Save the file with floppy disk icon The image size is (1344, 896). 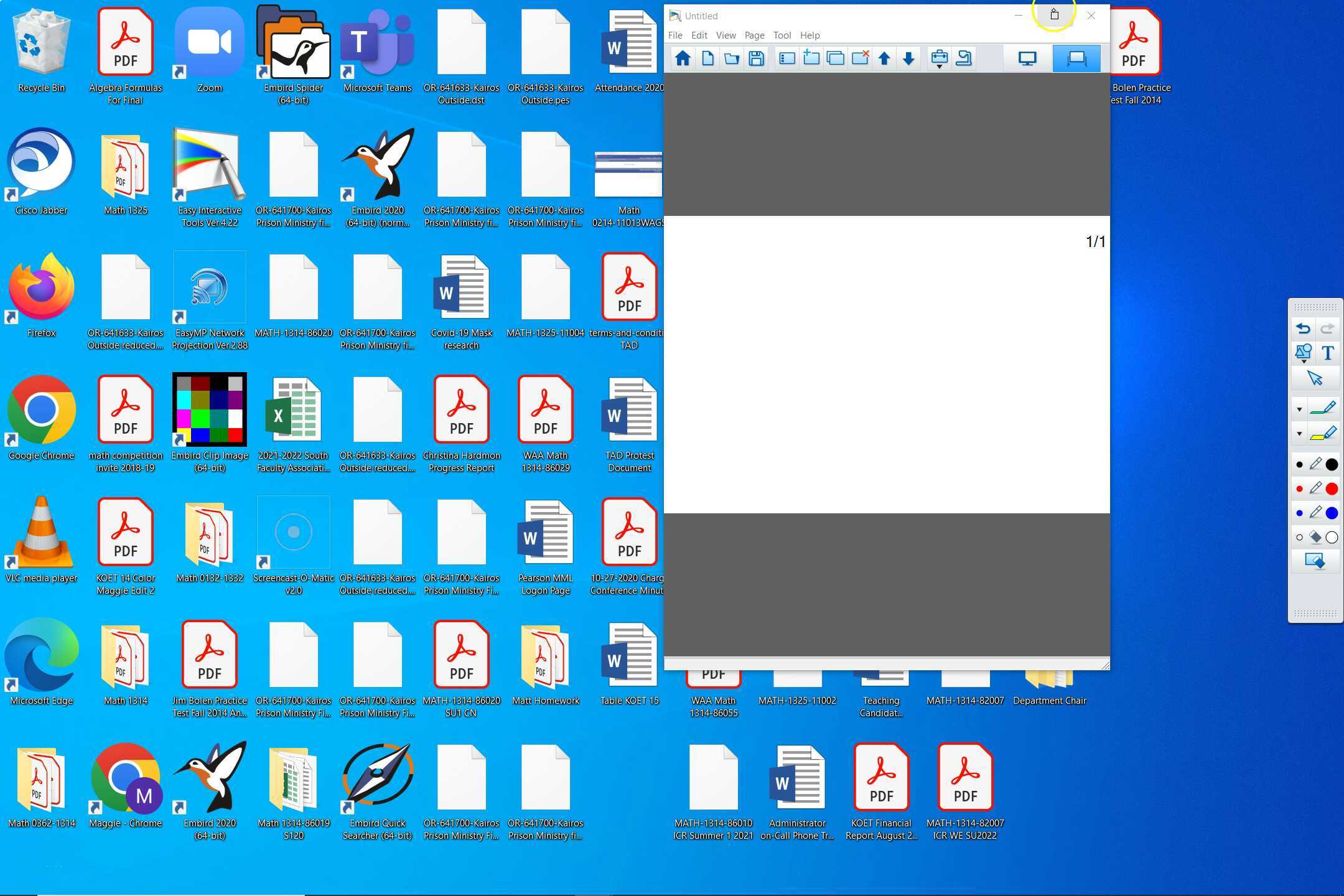(x=756, y=58)
